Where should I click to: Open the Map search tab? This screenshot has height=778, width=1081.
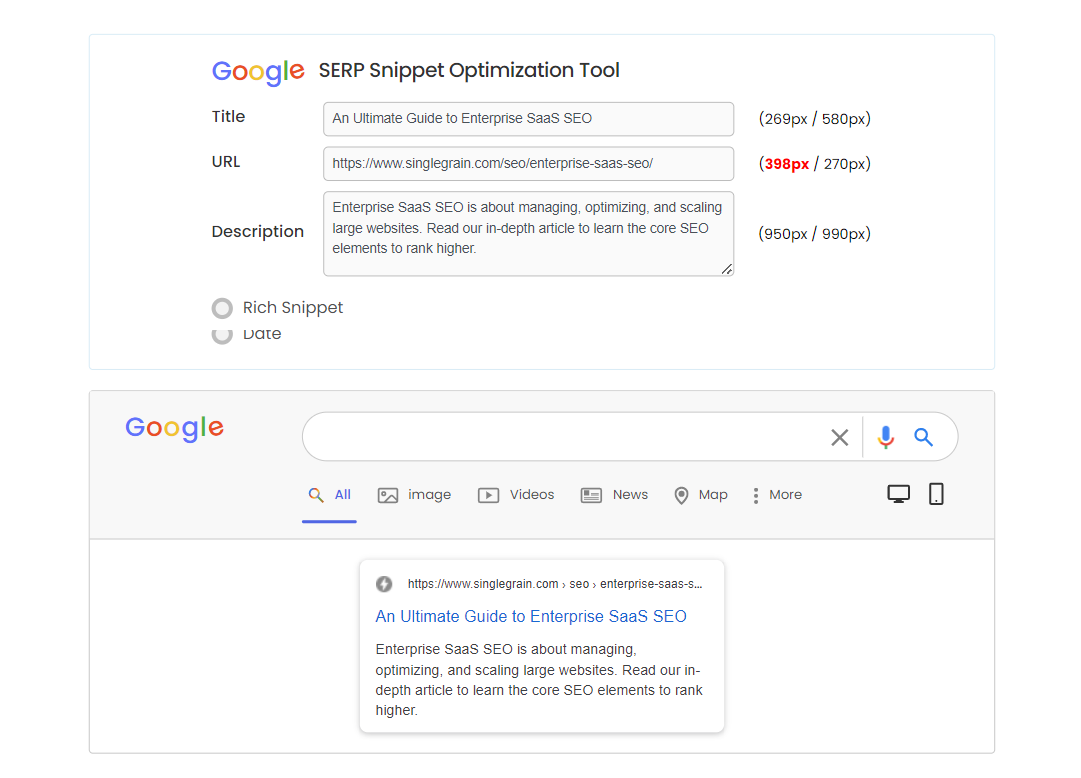tap(700, 495)
